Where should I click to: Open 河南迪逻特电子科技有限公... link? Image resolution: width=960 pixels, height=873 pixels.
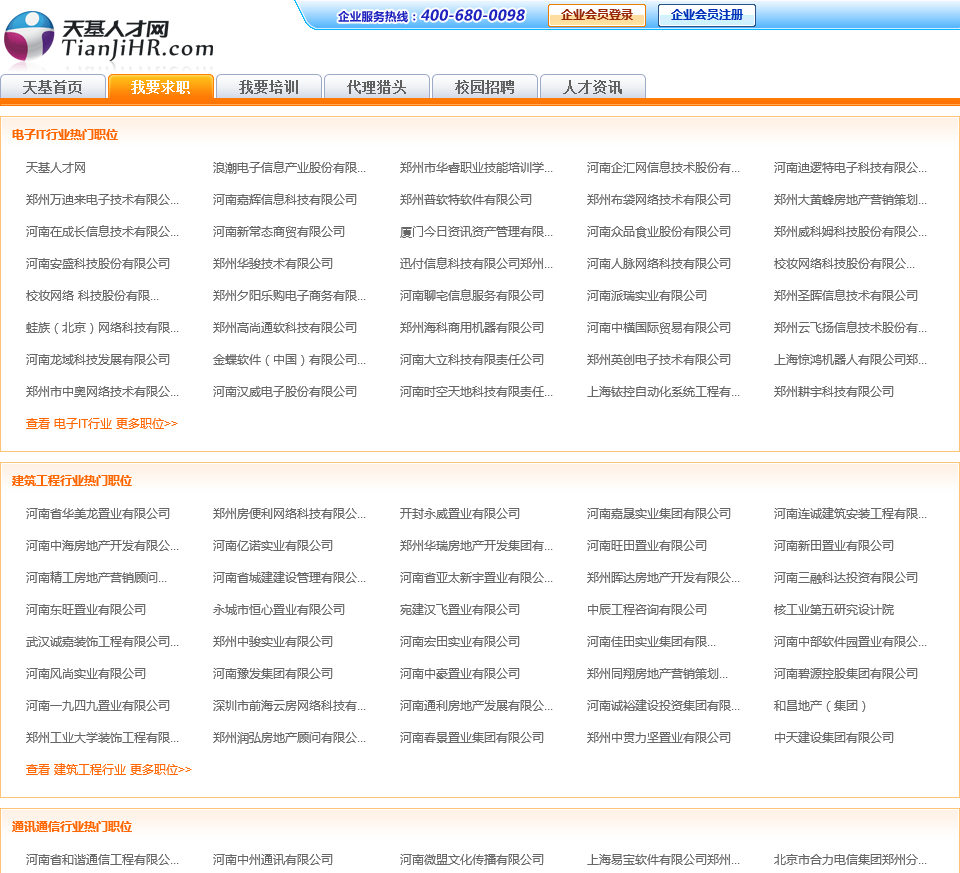(850, 168)
